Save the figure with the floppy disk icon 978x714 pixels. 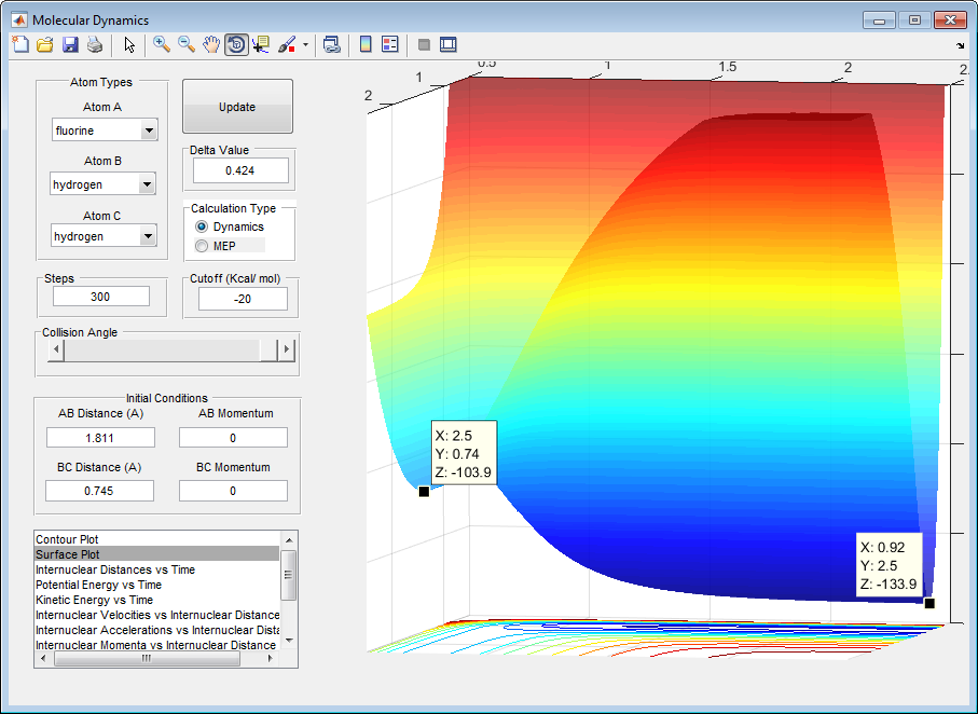point(70,44)
